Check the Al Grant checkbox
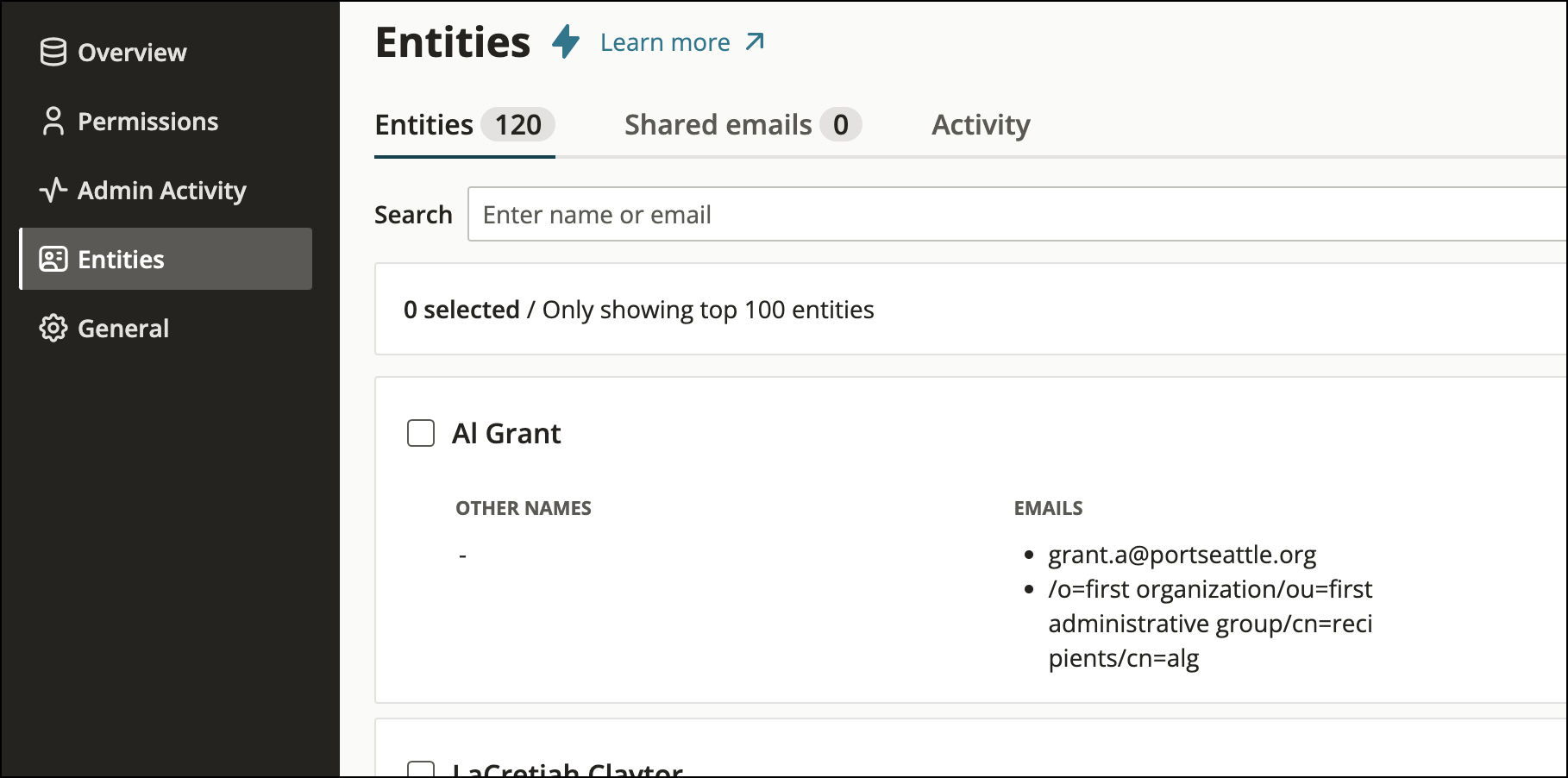The width and height of the screenshot is (1568, 778). point(421,433)
